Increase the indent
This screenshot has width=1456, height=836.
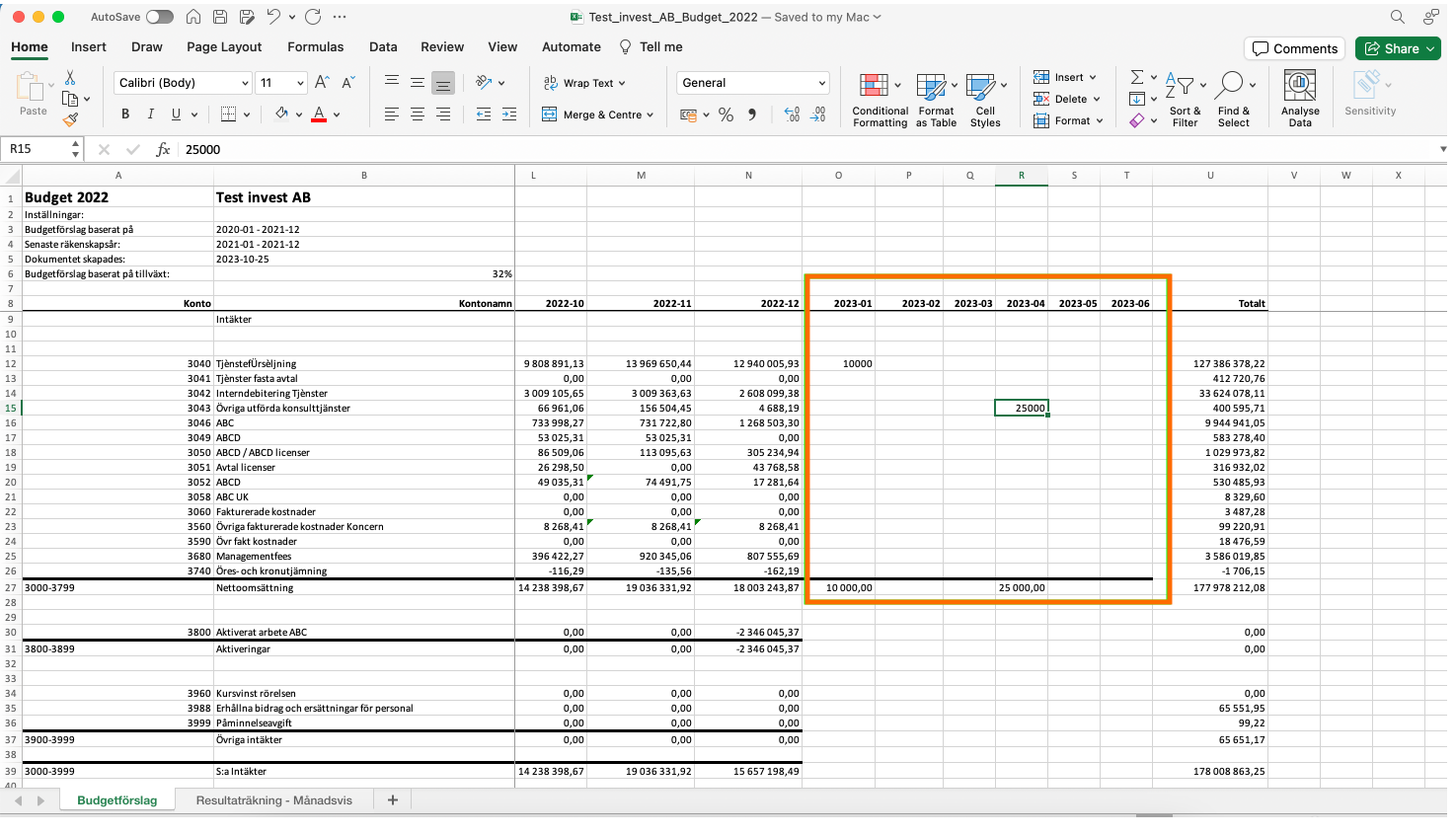[x=509, y=114]
